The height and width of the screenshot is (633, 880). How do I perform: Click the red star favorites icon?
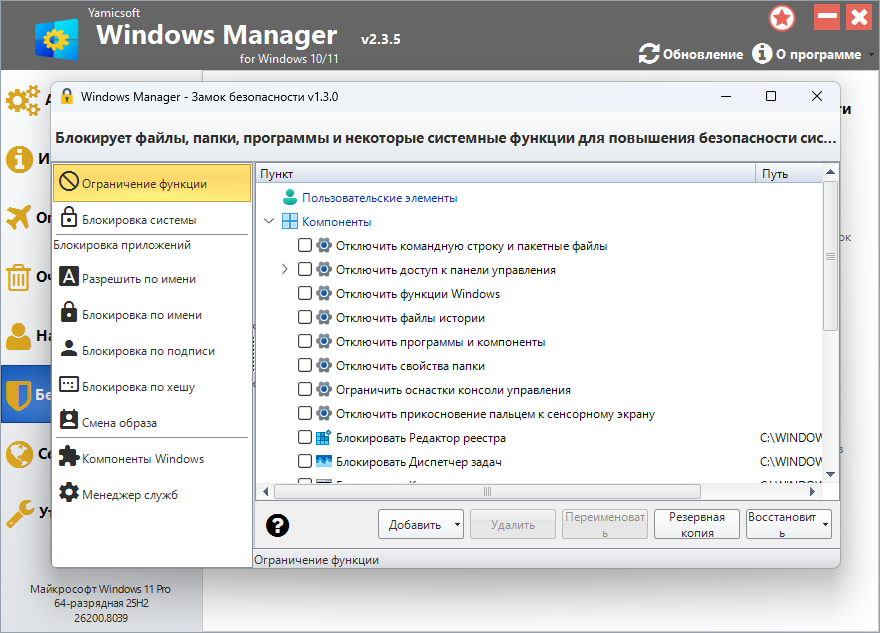pyautogui.click(x=782, y=17)
